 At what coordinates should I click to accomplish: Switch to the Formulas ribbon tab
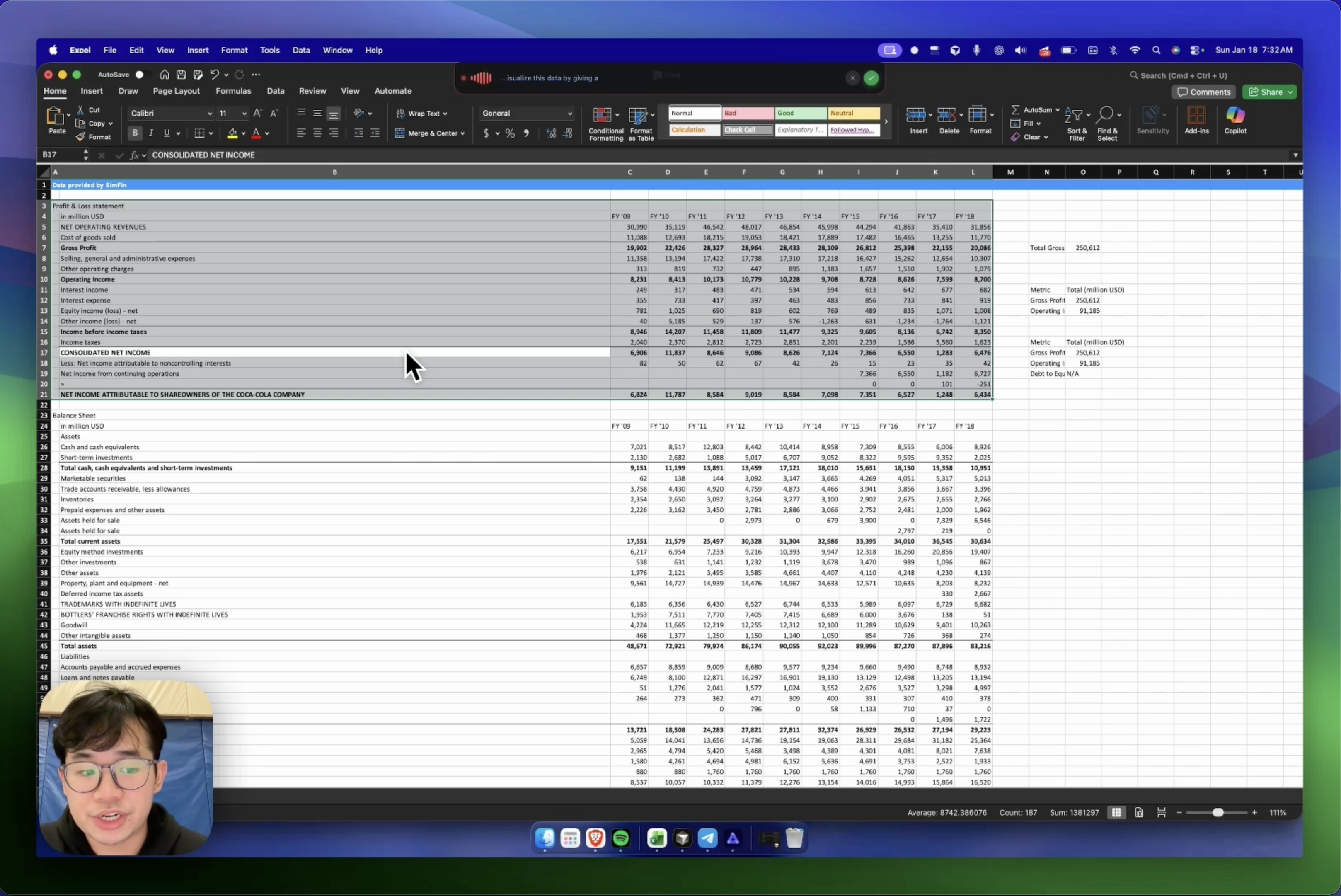(x=233, y=91)
